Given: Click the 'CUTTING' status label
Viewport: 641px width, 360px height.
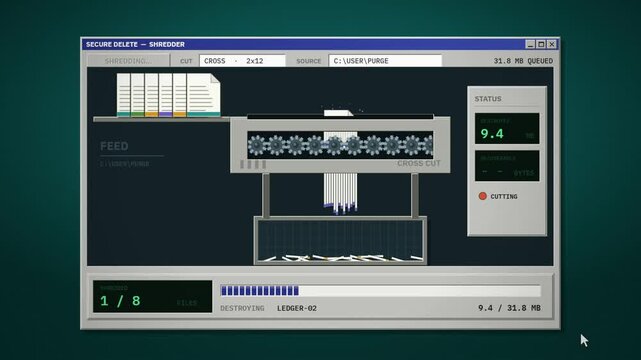Looking at the screenshot, I should (504, 197).
